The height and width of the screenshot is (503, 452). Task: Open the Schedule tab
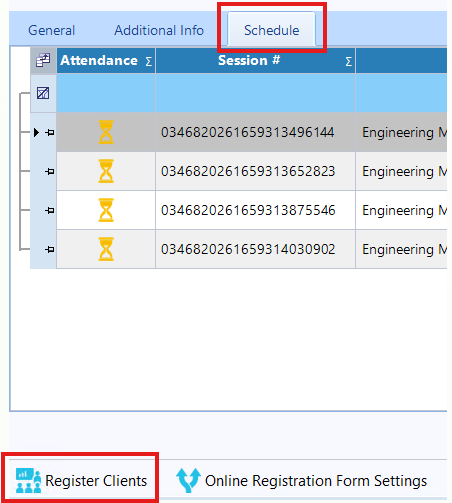pyautogui.click(x=272, y=29)
